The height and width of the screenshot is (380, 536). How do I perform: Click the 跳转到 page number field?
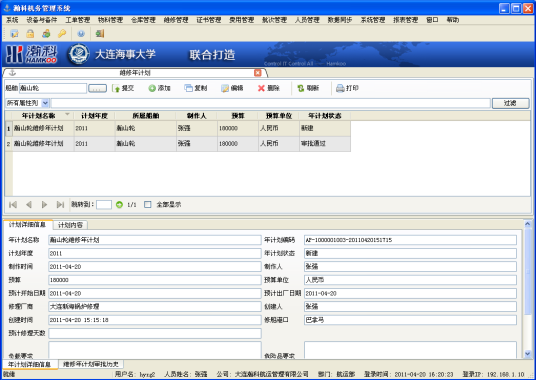(x=104, y=205)
